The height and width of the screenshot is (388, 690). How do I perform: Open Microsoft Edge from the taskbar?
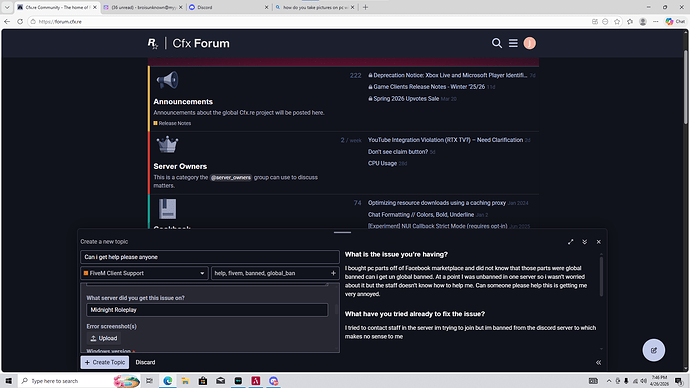tap(168, 381)
